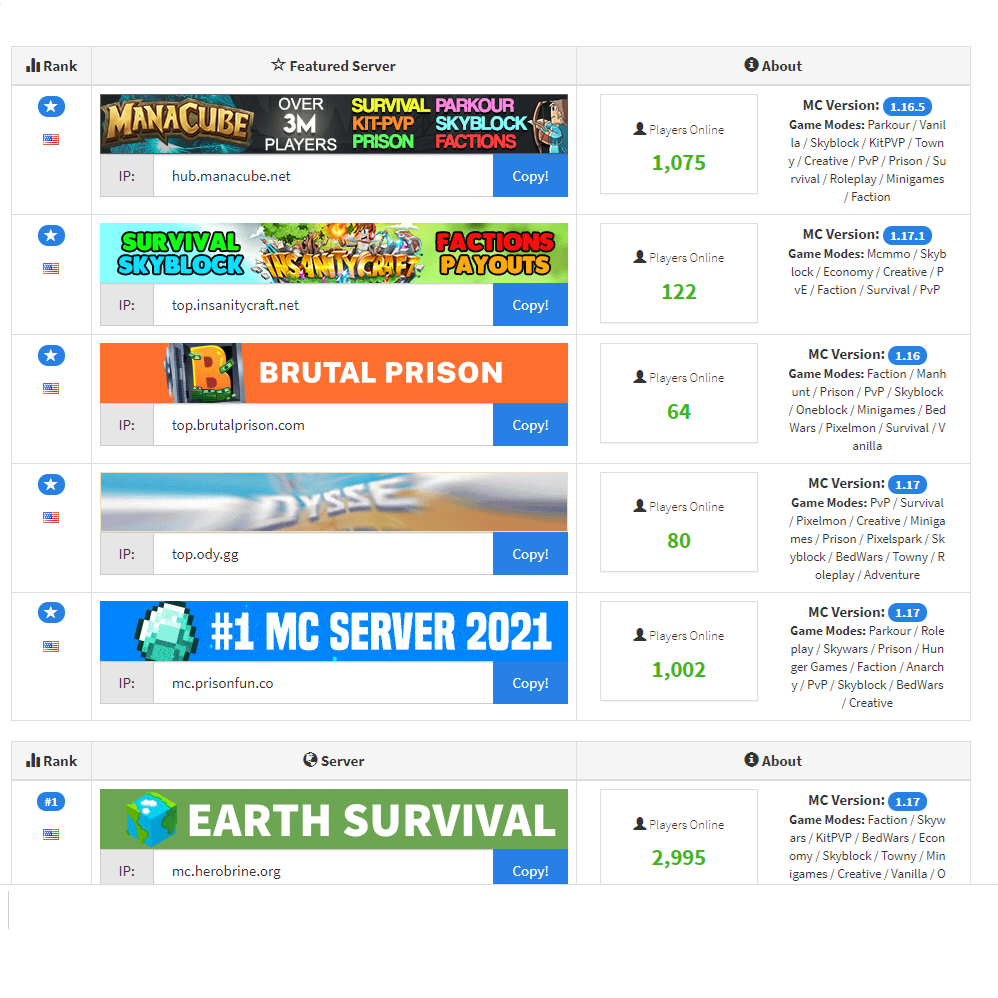
Task: Click the info icon in lower table About header
Action: (752, 759)
